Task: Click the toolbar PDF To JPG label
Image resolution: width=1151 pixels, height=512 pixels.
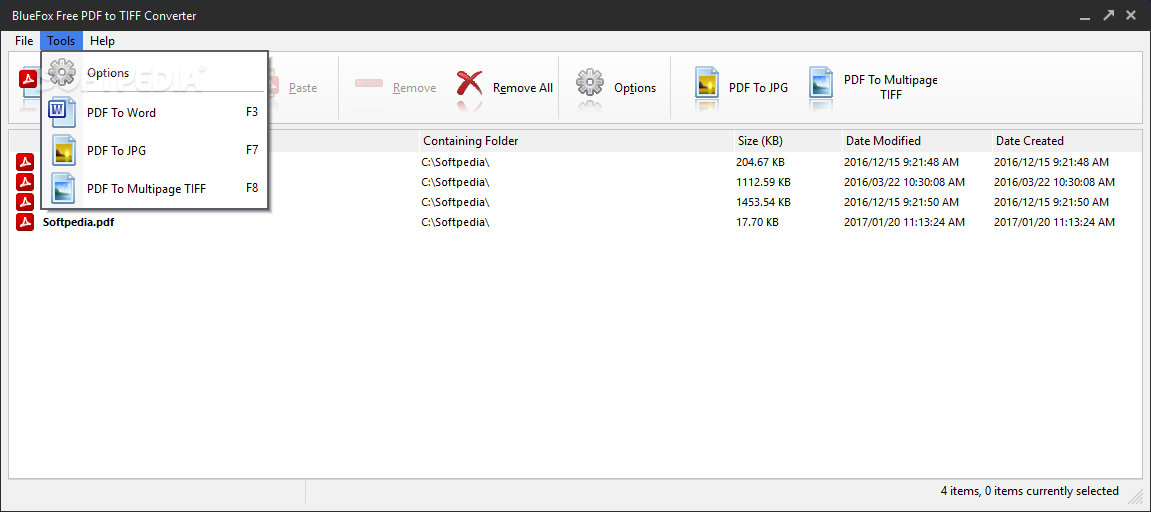Action: tap(758, 87)
